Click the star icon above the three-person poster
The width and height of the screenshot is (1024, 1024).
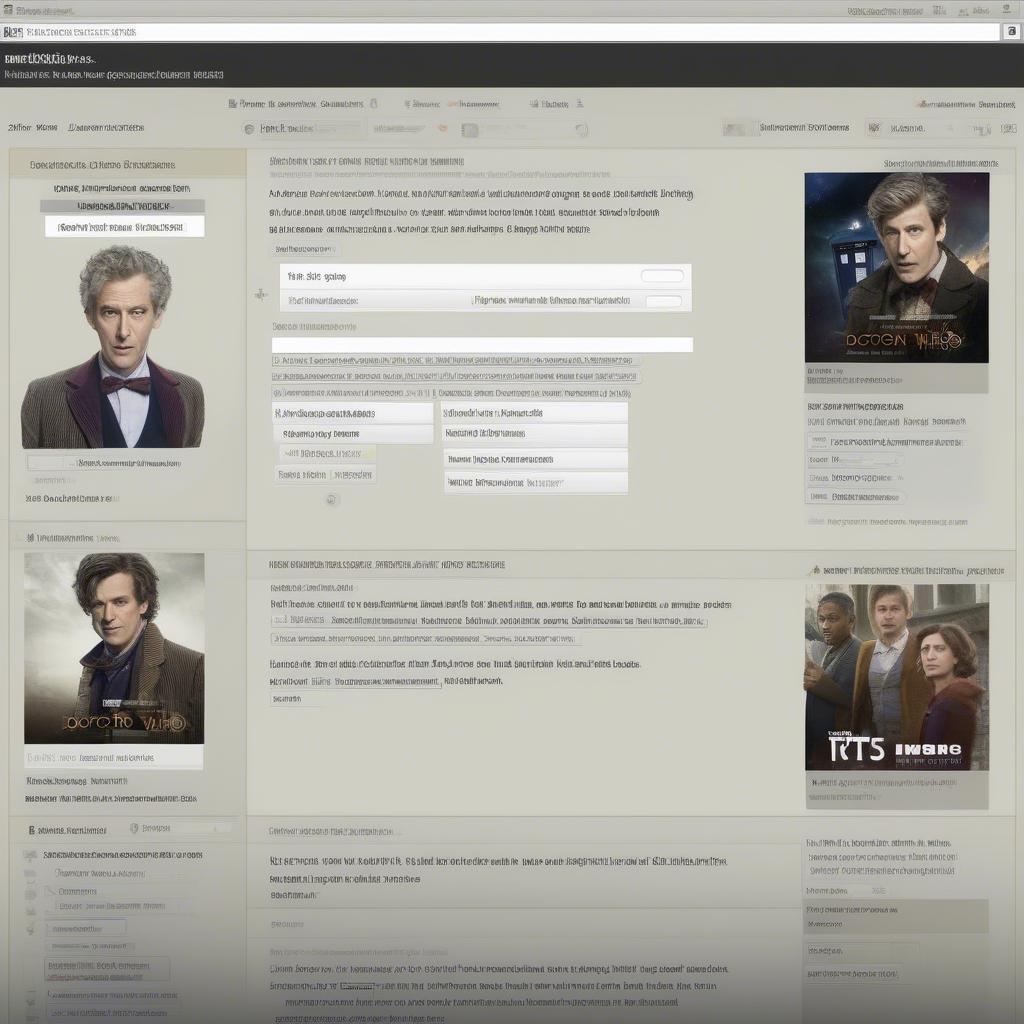click(x=815, y=570)
